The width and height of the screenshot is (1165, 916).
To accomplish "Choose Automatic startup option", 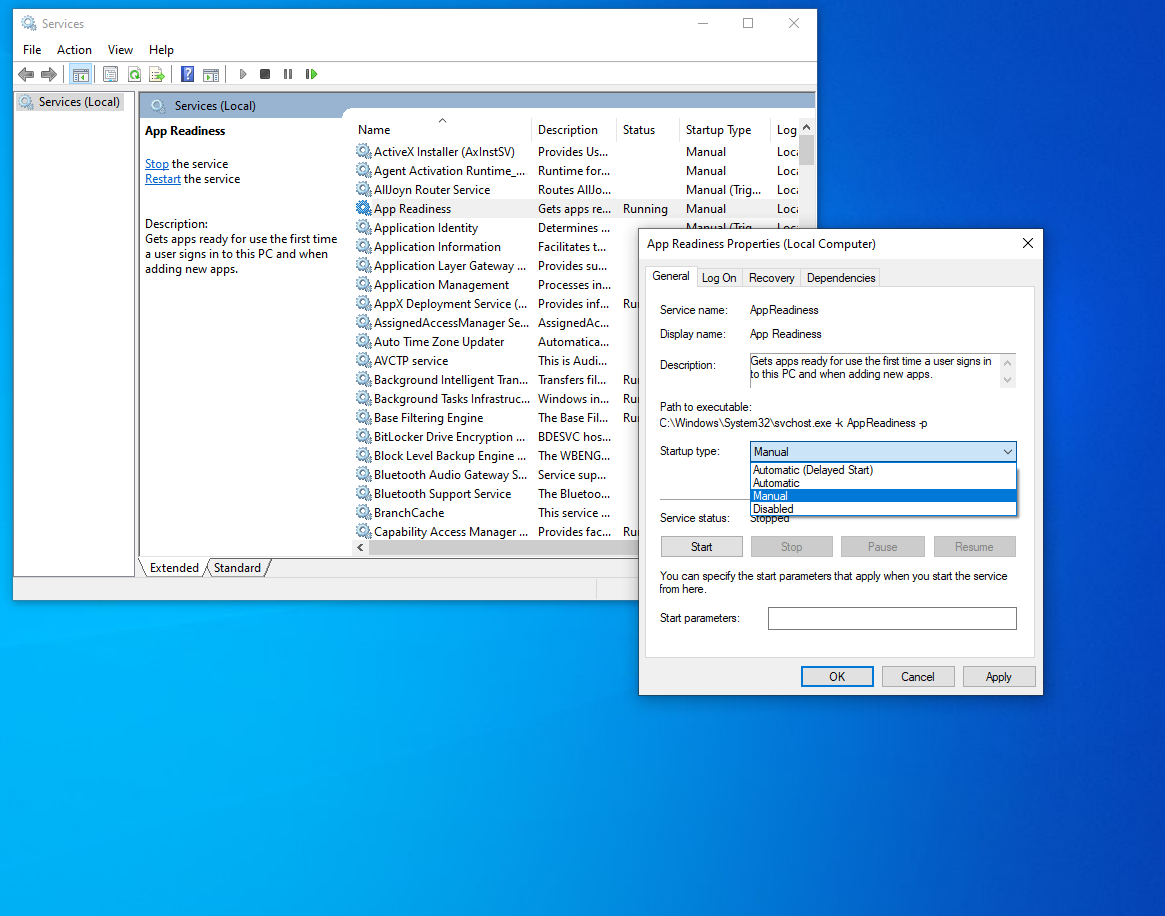I will point(883,483).
